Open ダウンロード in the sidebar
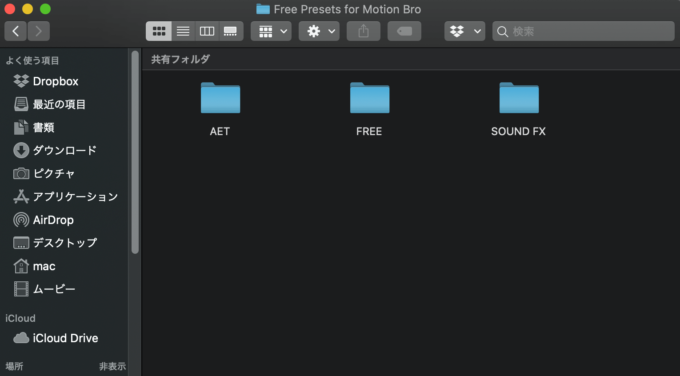This screenshot has width=680, height=376. (65, 150)
